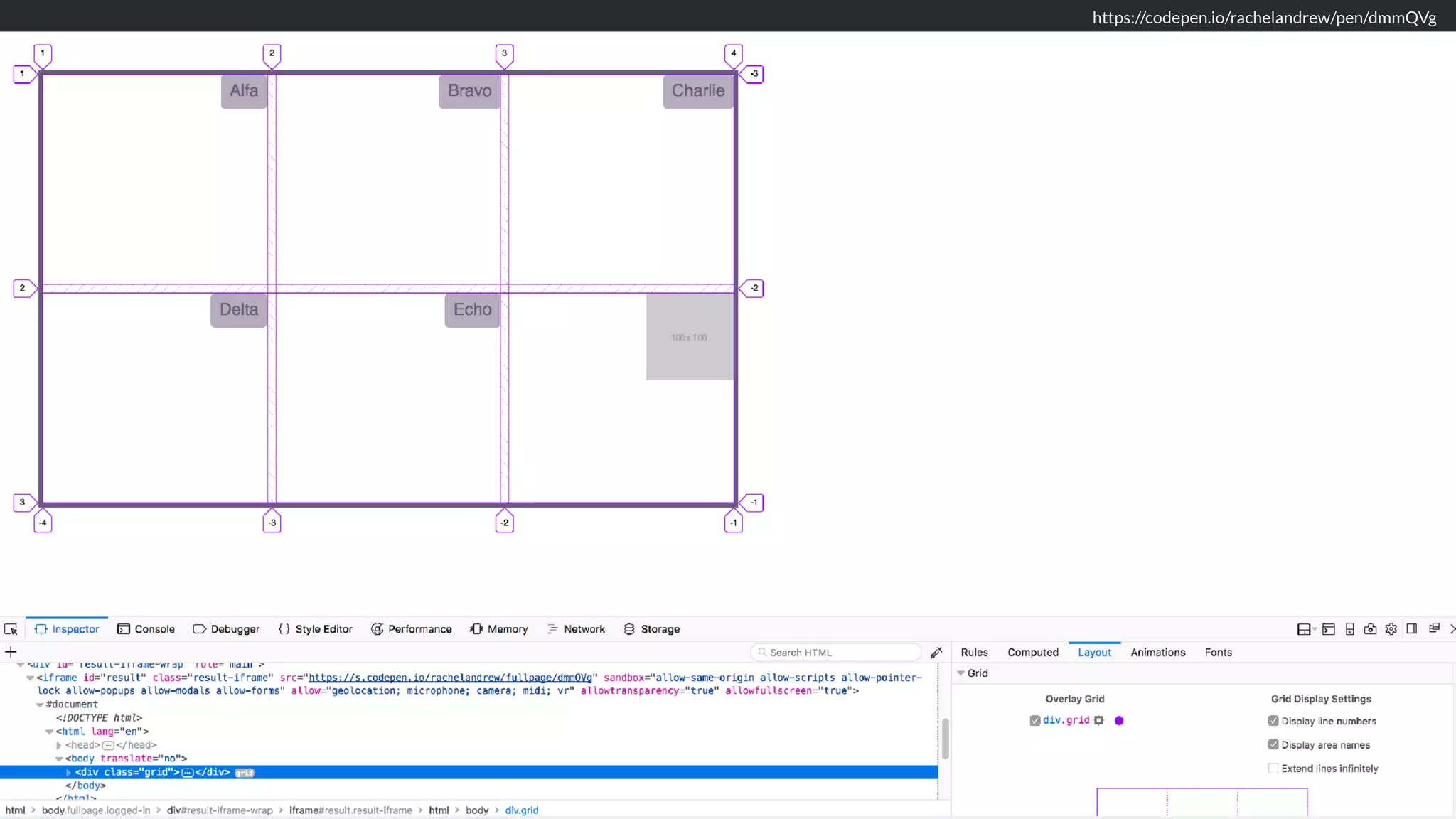Collapse the Grid section
Viewport: 1456px width, 819px height.
click(961, 673)
